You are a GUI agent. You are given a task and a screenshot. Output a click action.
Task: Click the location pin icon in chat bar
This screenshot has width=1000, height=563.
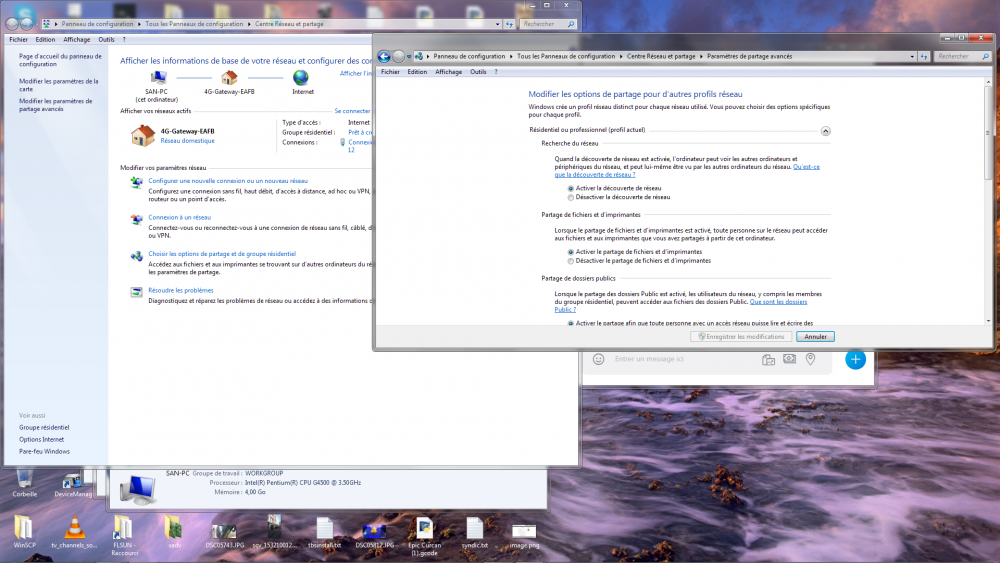(x=811, y=359)
